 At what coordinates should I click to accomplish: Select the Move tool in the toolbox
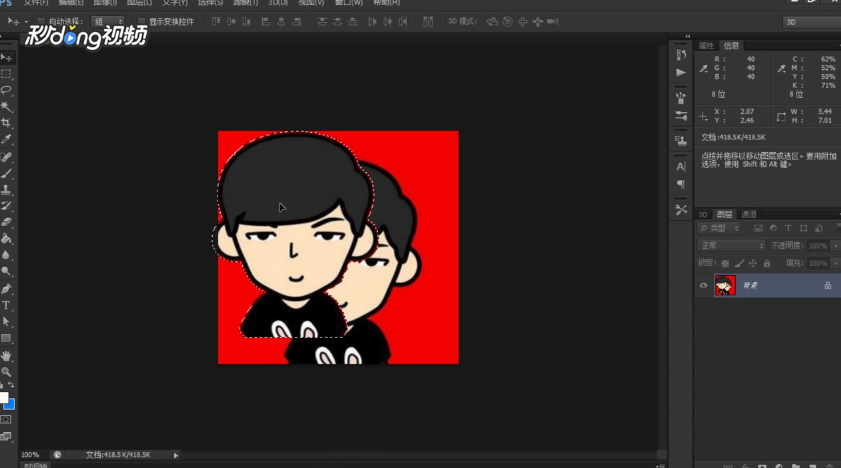click(x=6, y=57)
